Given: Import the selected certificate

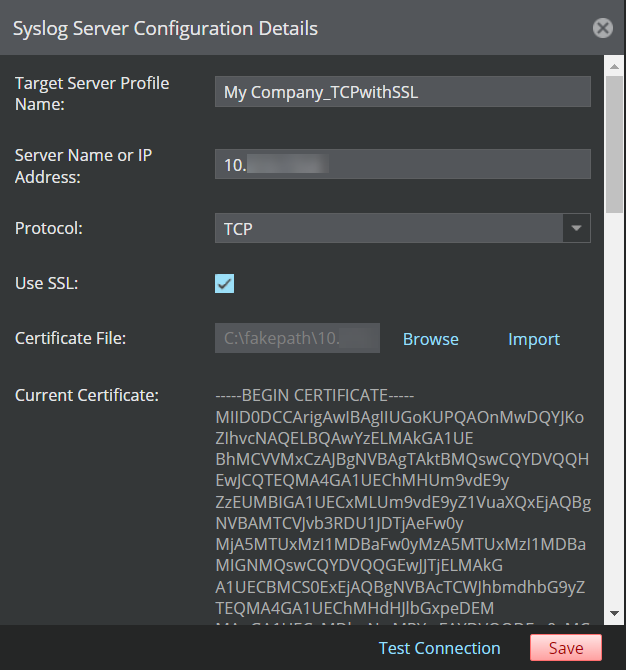Looking at the screenshot, I should click(x=534, y=339).
